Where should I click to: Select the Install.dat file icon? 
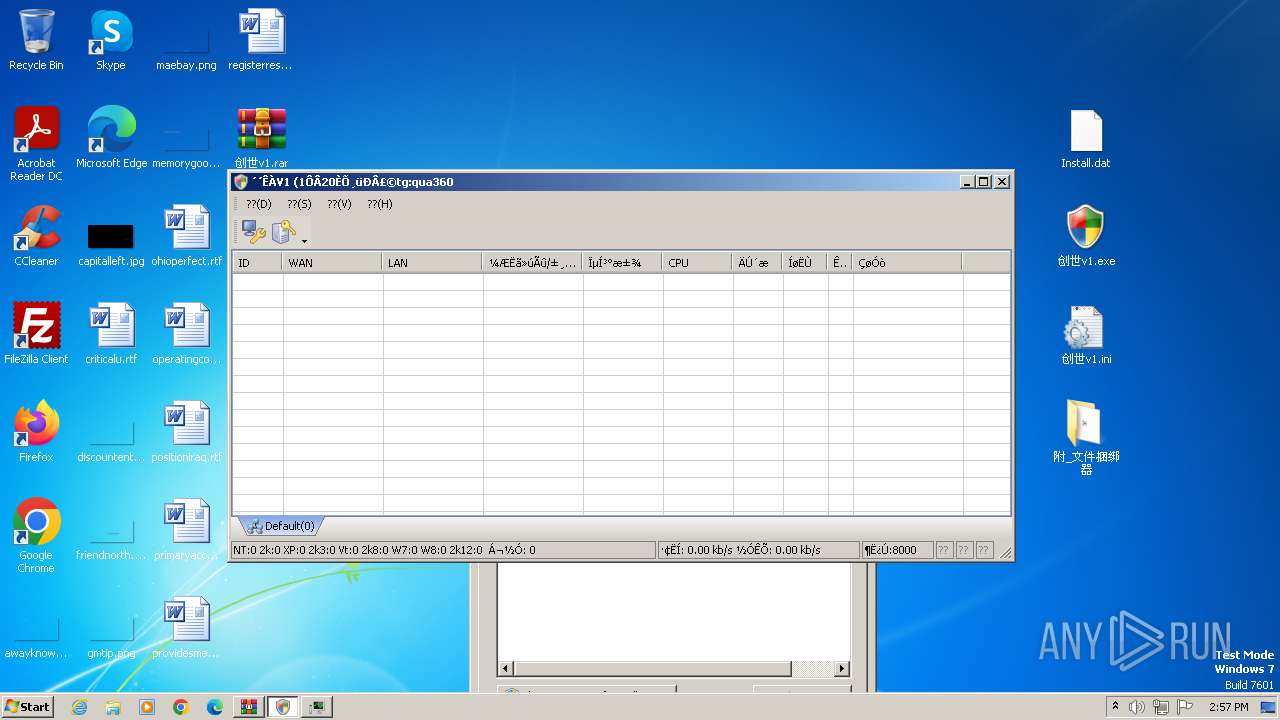tap(1086, 139)
